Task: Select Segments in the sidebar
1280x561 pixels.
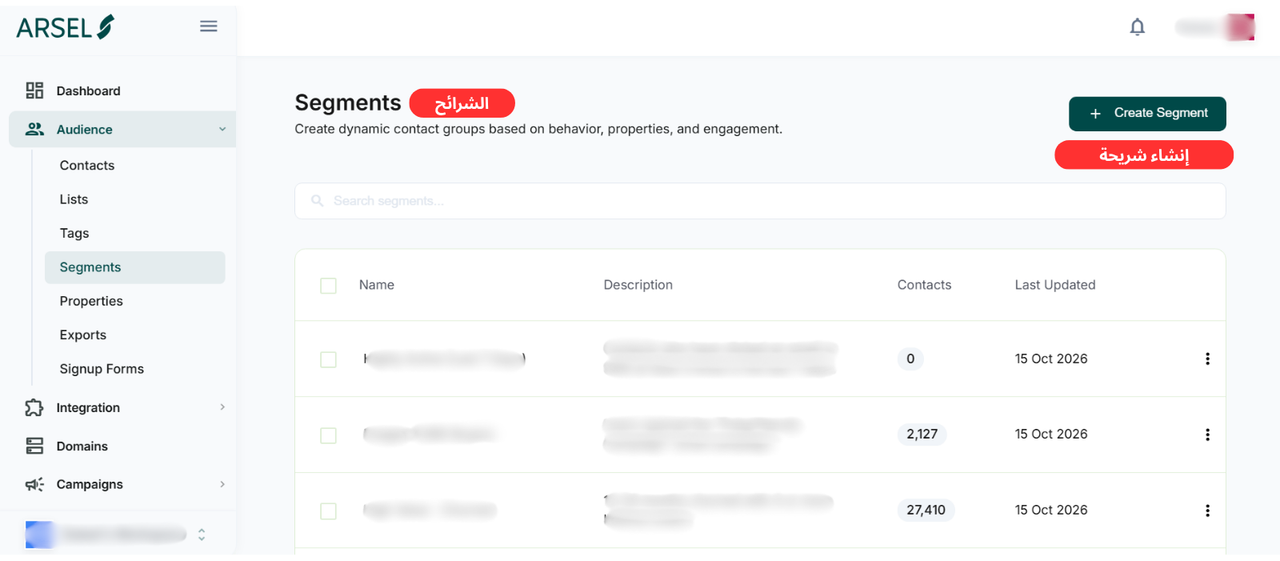Action: (135, 267)
